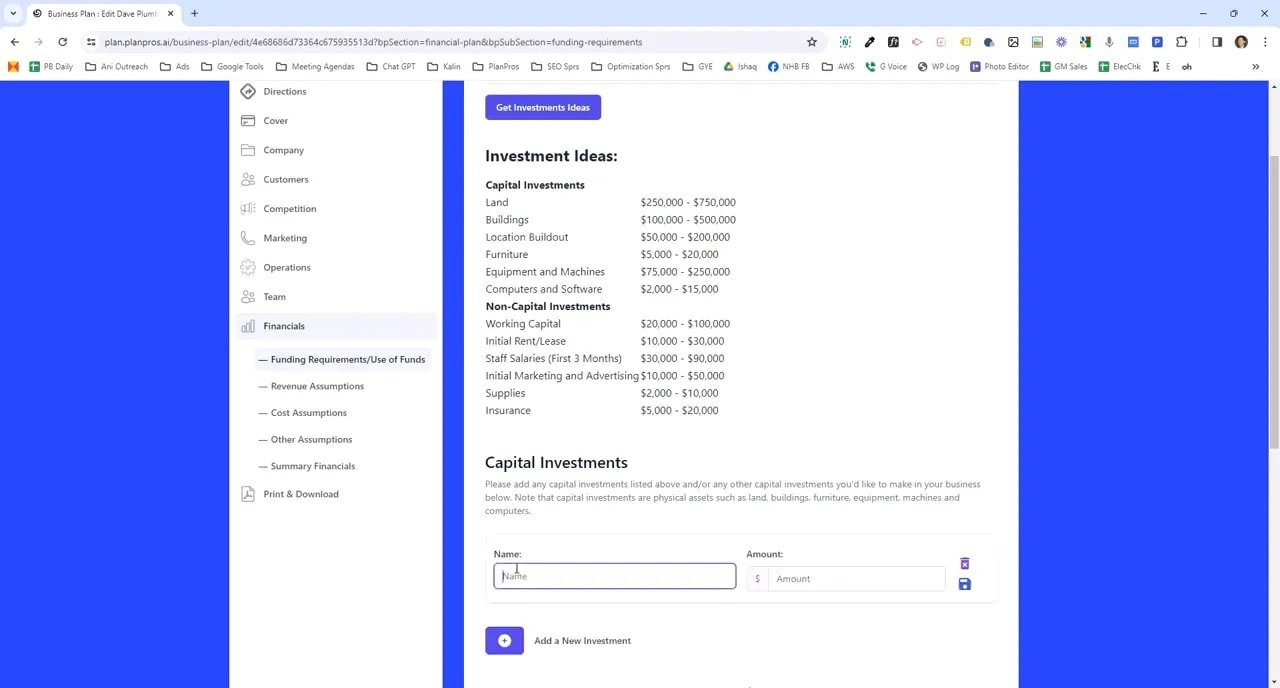
Task: Click the Get Investments Ideas button
Action: coord(542,107)
